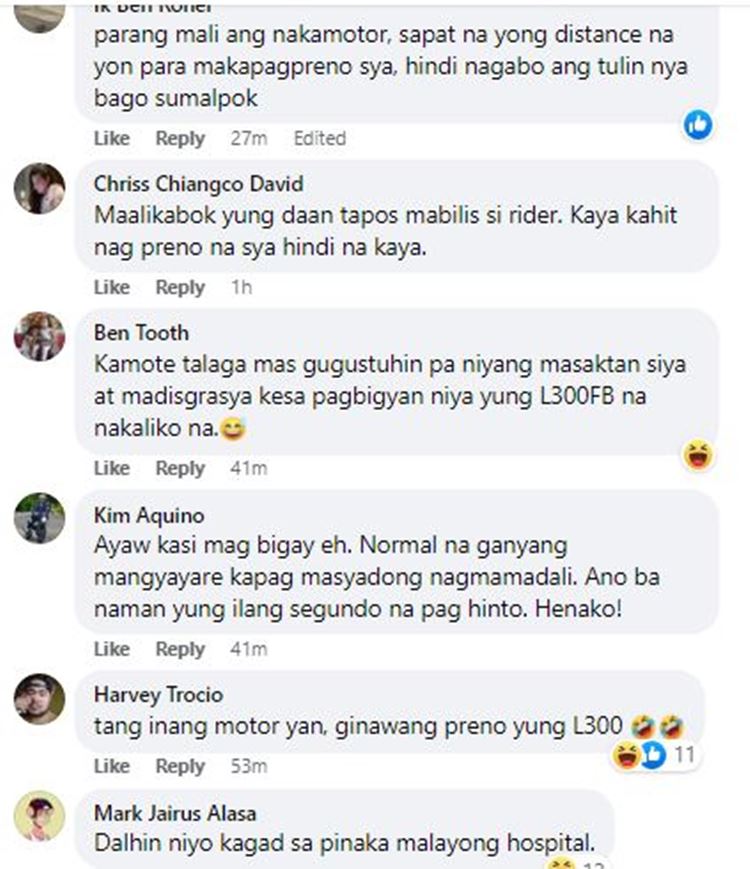Like Kim Aquino's comment
Image resolution: width=750 pixels, height=869 pixels.
pyautogui.click(x=112, y=649)
